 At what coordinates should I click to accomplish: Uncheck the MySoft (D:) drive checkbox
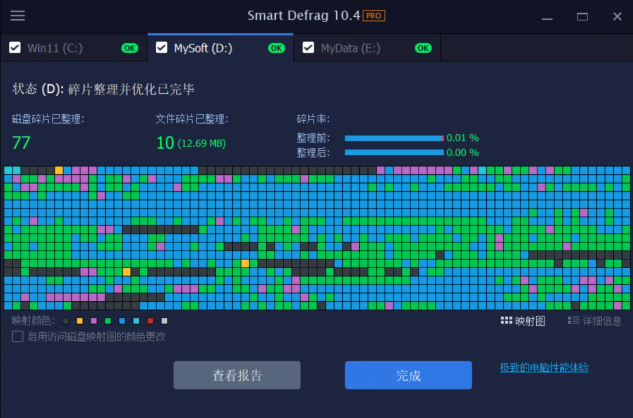pyautogui.click(x=161, y=48)
